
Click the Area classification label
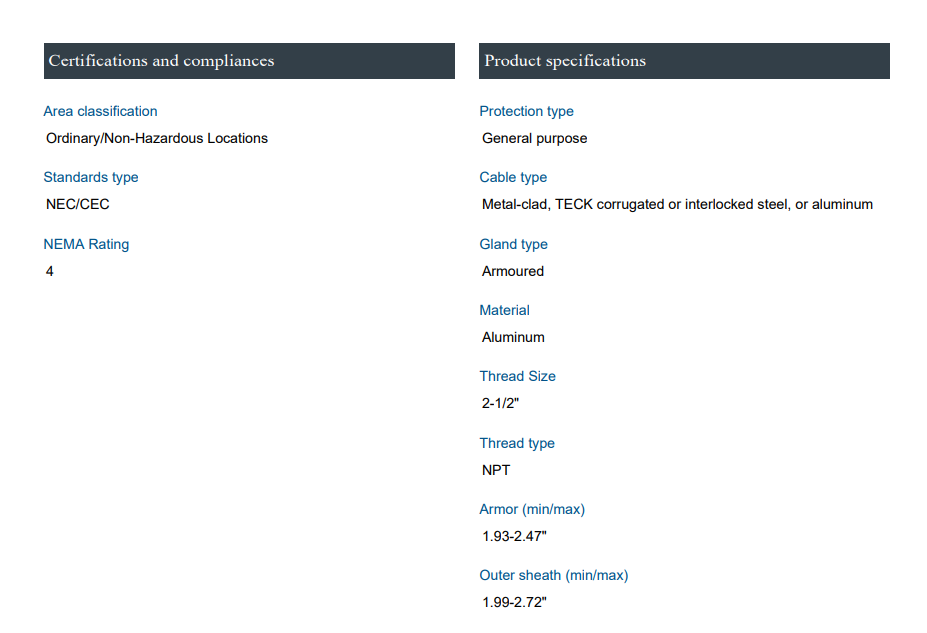point(100,111)
